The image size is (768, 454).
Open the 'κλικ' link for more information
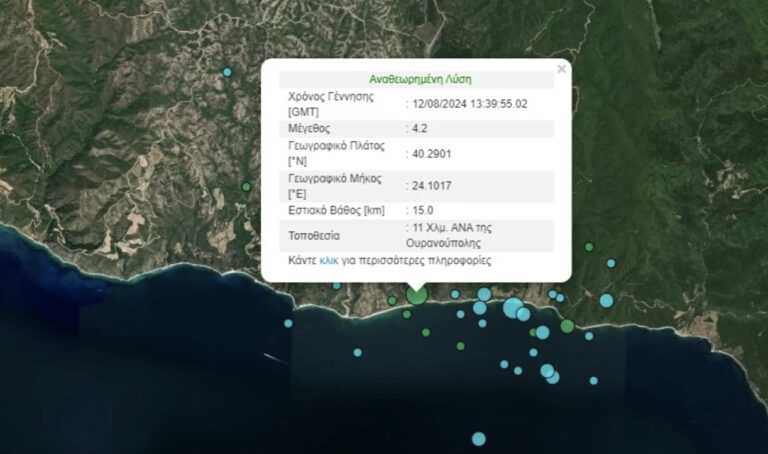(x=329, y=261)
